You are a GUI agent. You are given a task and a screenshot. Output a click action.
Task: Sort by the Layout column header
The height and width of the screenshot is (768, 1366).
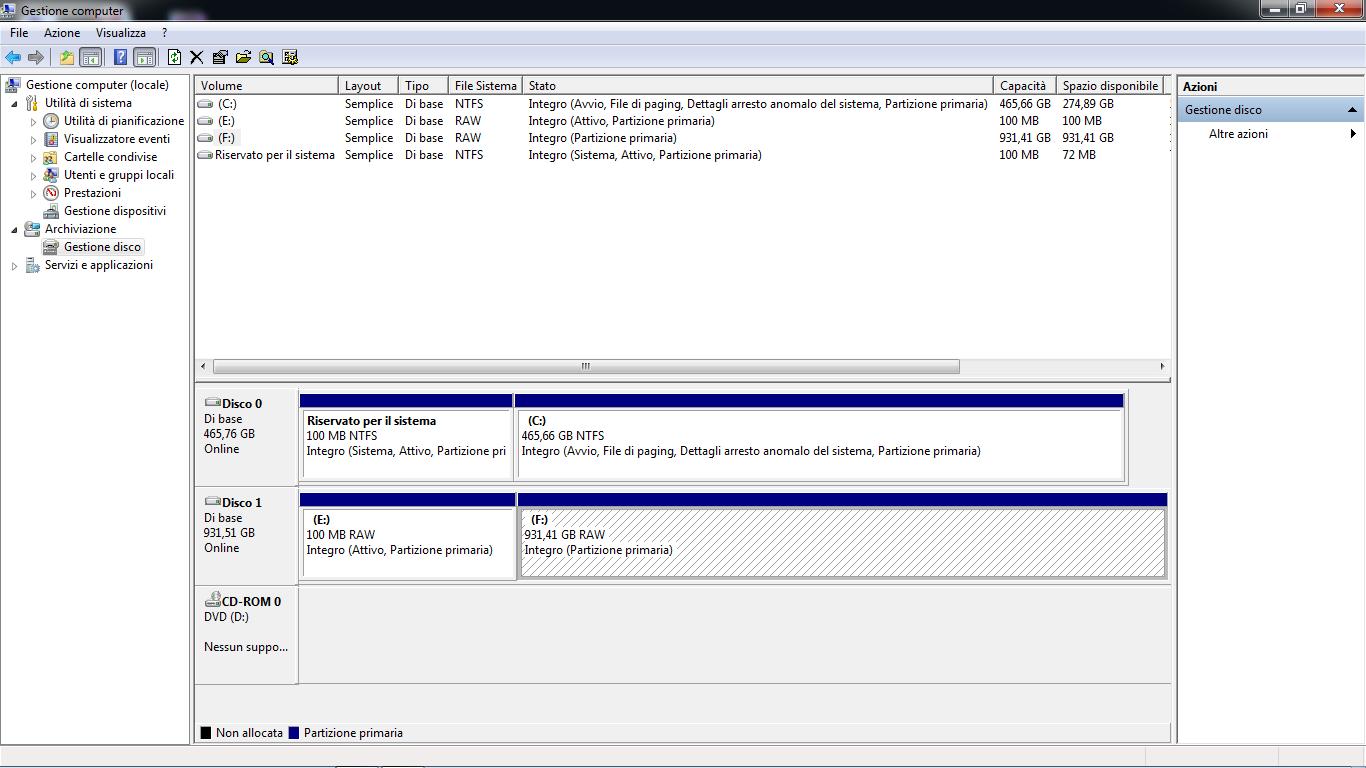368,86
